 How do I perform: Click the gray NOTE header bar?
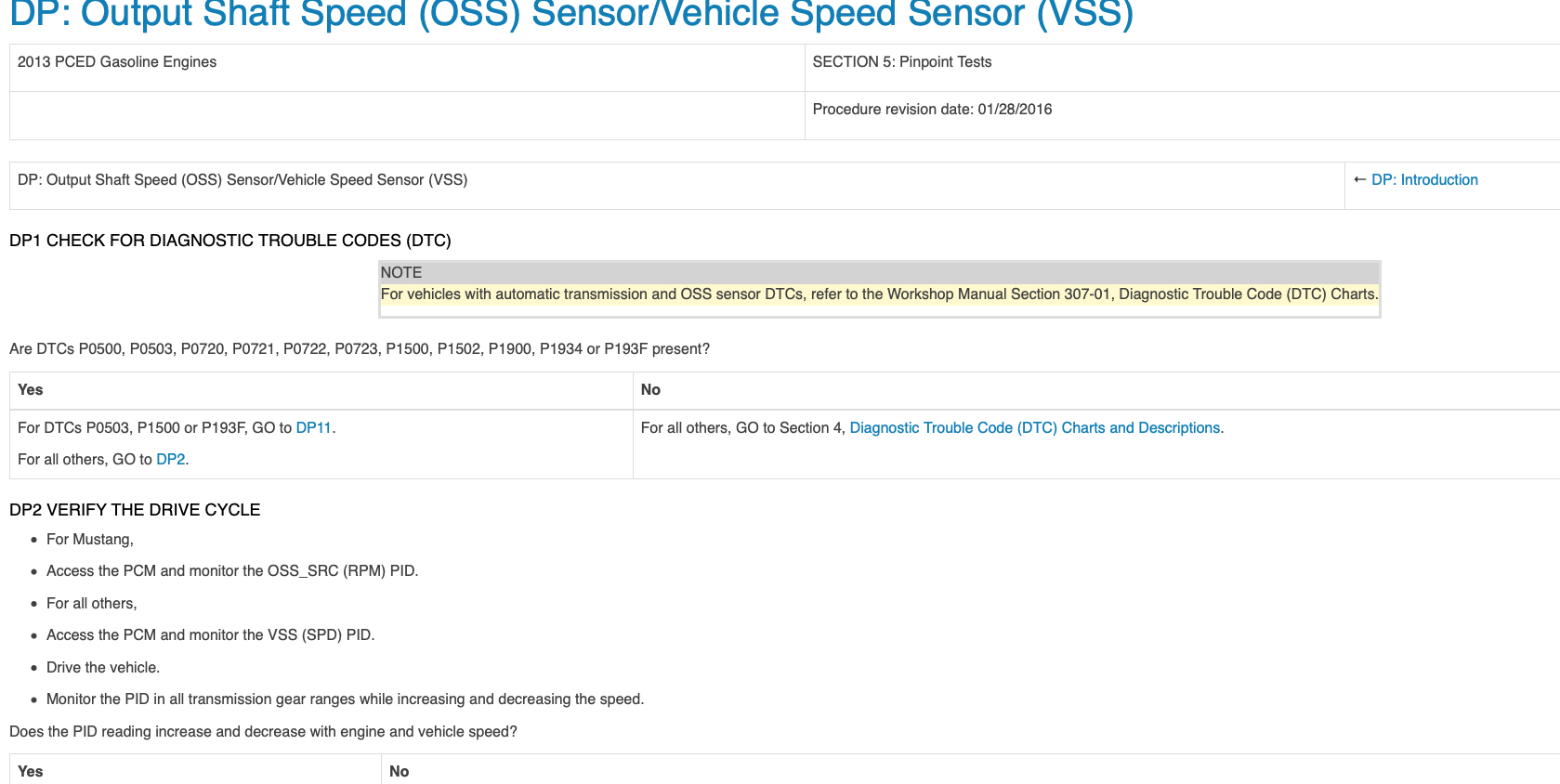point(878,273)
